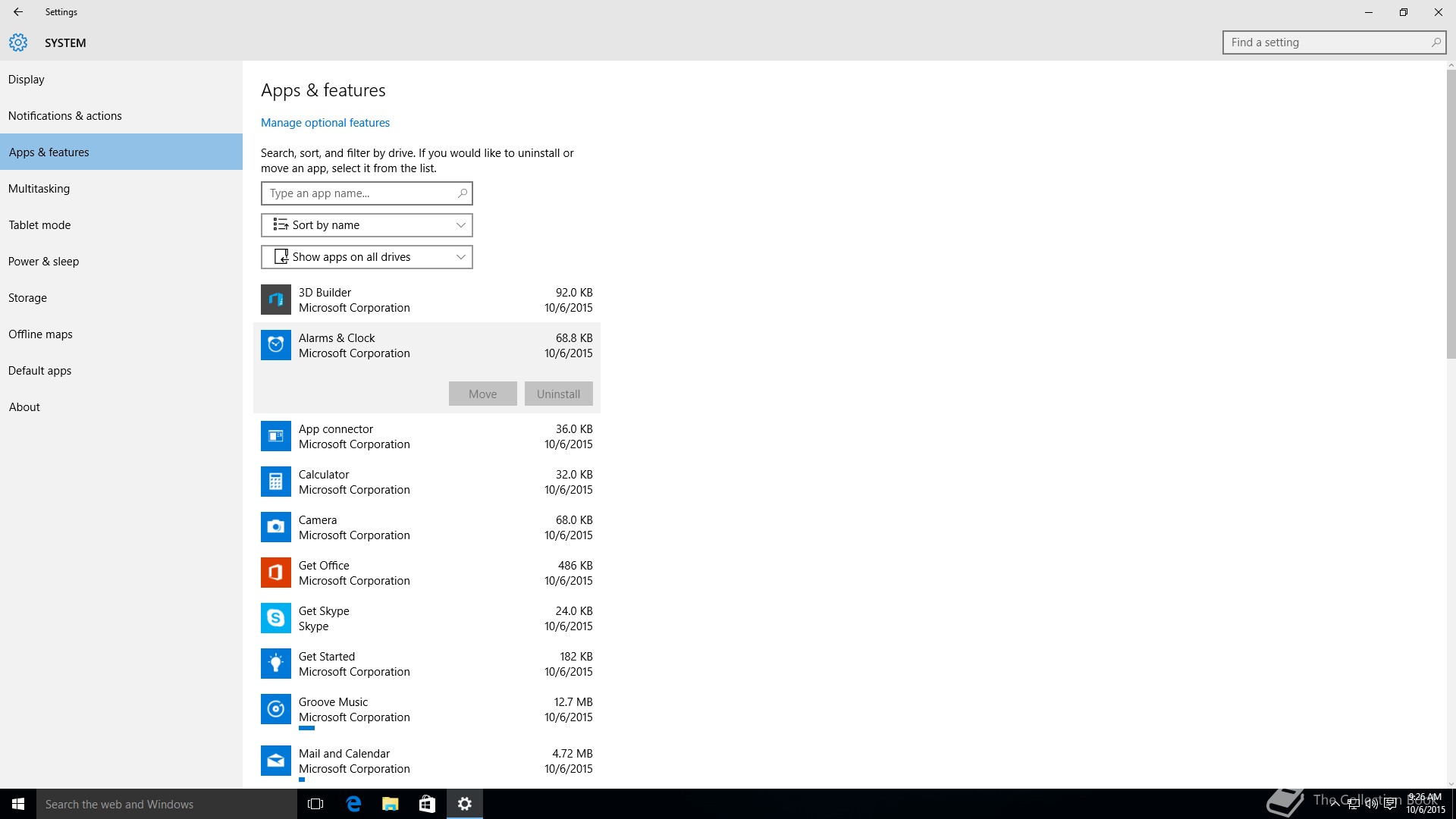Click the Uninstall button for Alarms & Clock
This screenshot has height=819, width=1456.
pos(559,394)
